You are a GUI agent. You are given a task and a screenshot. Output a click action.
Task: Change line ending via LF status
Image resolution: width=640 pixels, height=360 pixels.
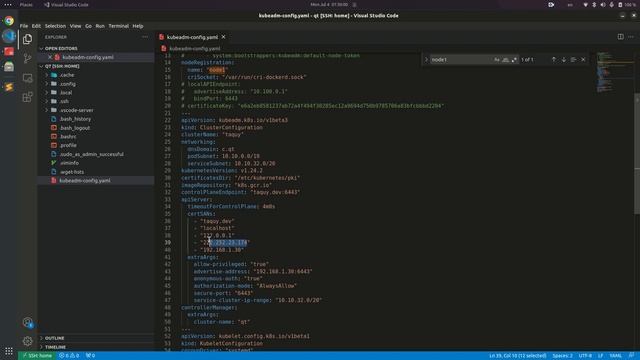pyautogui.click(x=600, y=356)
